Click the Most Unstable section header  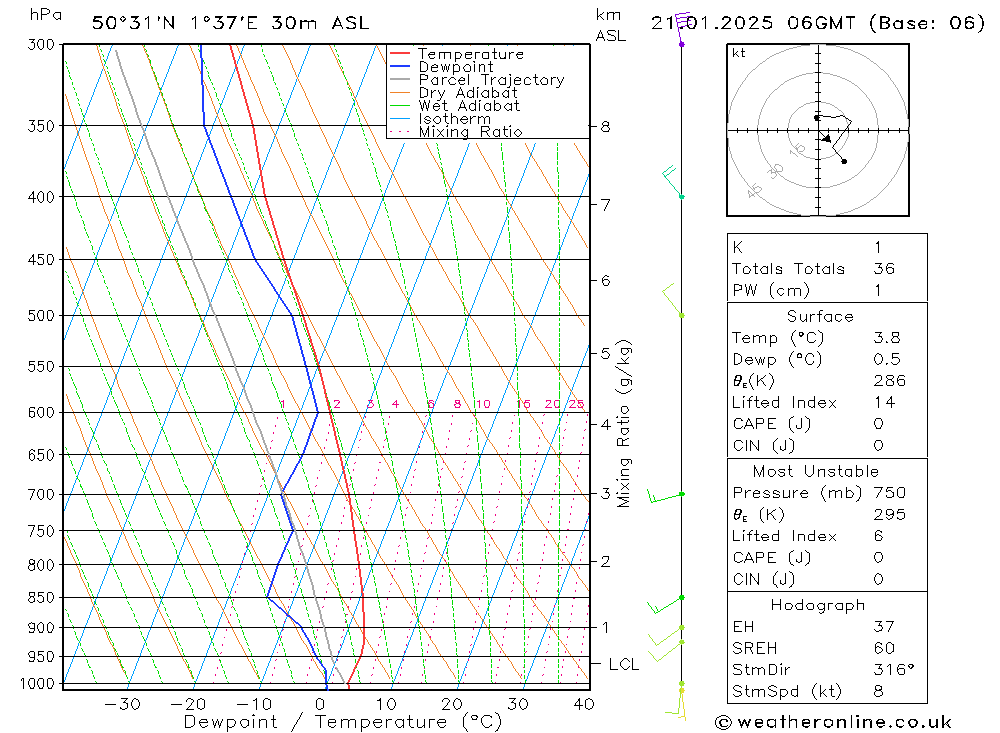coord(816,471)
